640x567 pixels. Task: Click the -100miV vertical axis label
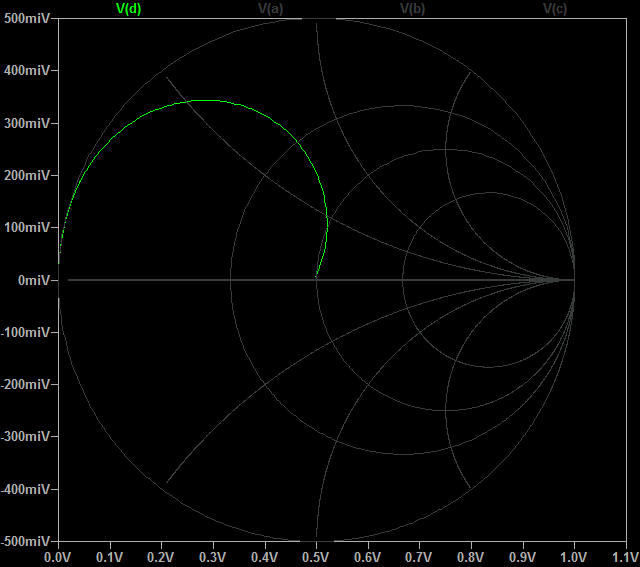[x=25, y=332]
